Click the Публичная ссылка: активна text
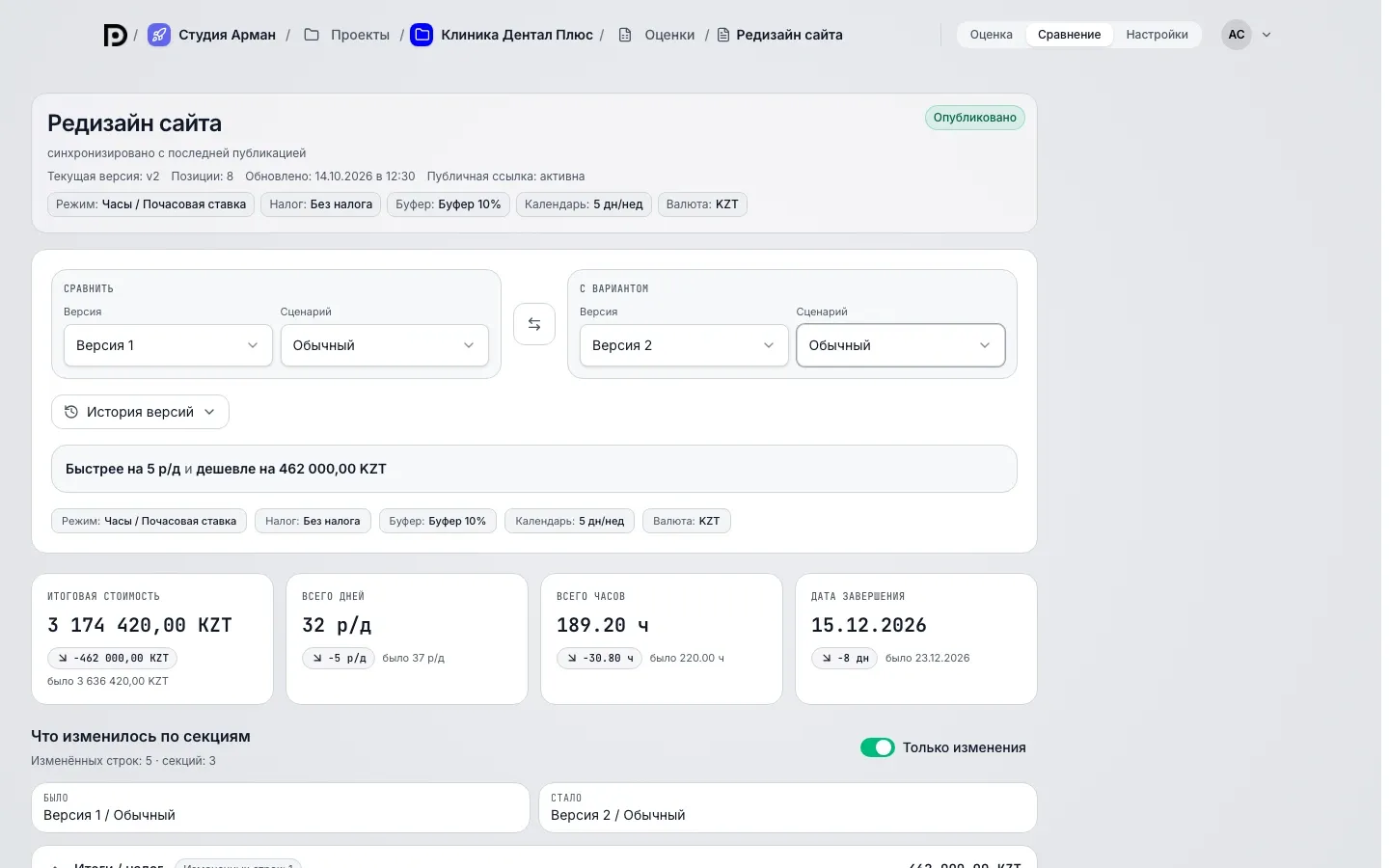Image resolution: width=1389 pixels, height=868 pixels. point(506,176)
